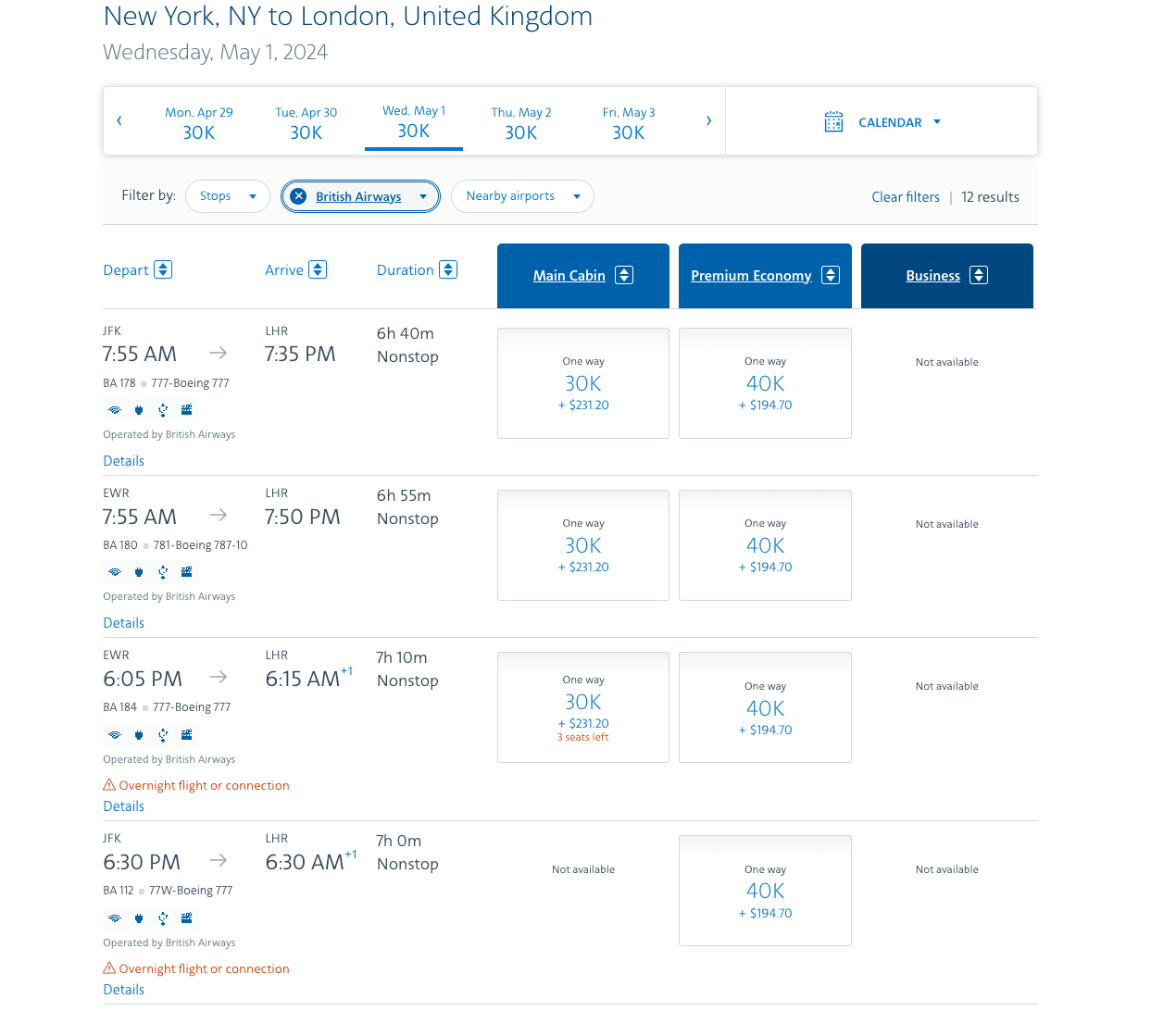This screenshot has width=1176, height=1011.
Task: Open Details for the BA 178 flight
Action: (124, 461)
